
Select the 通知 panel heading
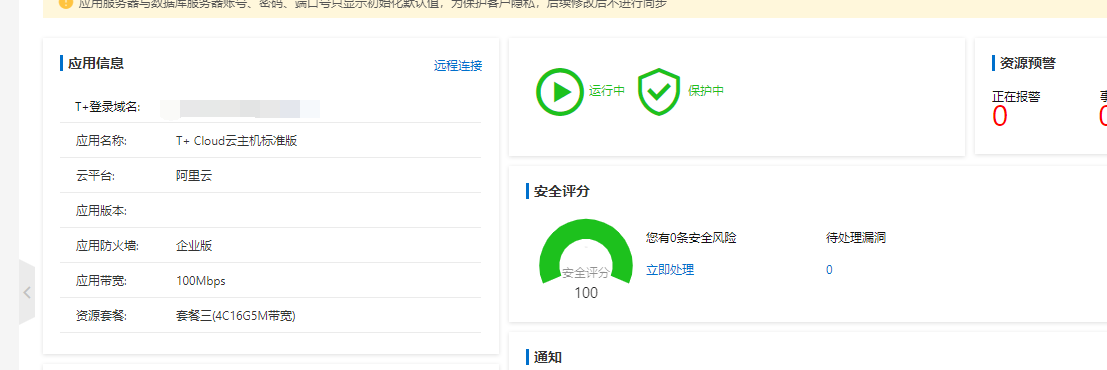548,357
